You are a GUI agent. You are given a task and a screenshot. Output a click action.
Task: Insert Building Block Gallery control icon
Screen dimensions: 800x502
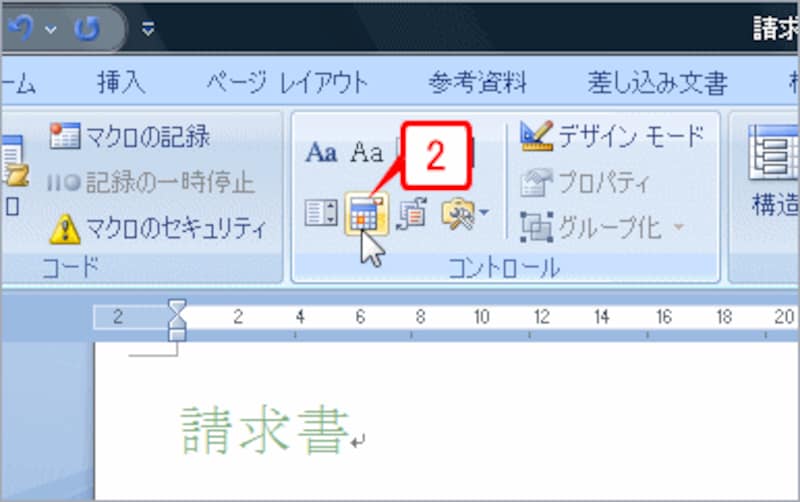point(412,213)
